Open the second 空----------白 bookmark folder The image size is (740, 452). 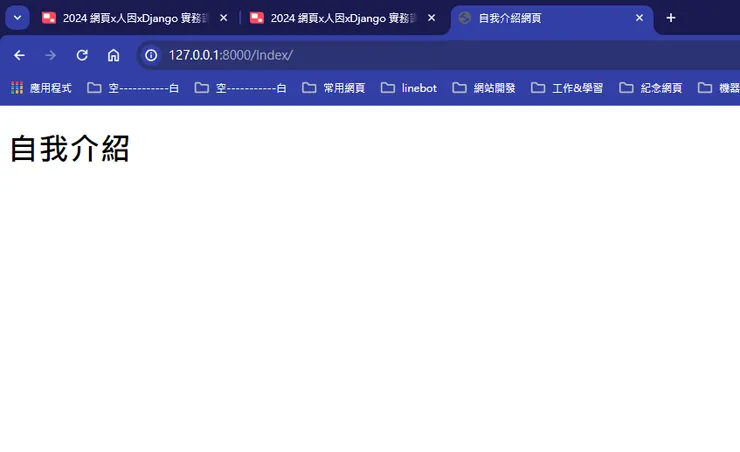click(x=241, y=88)
